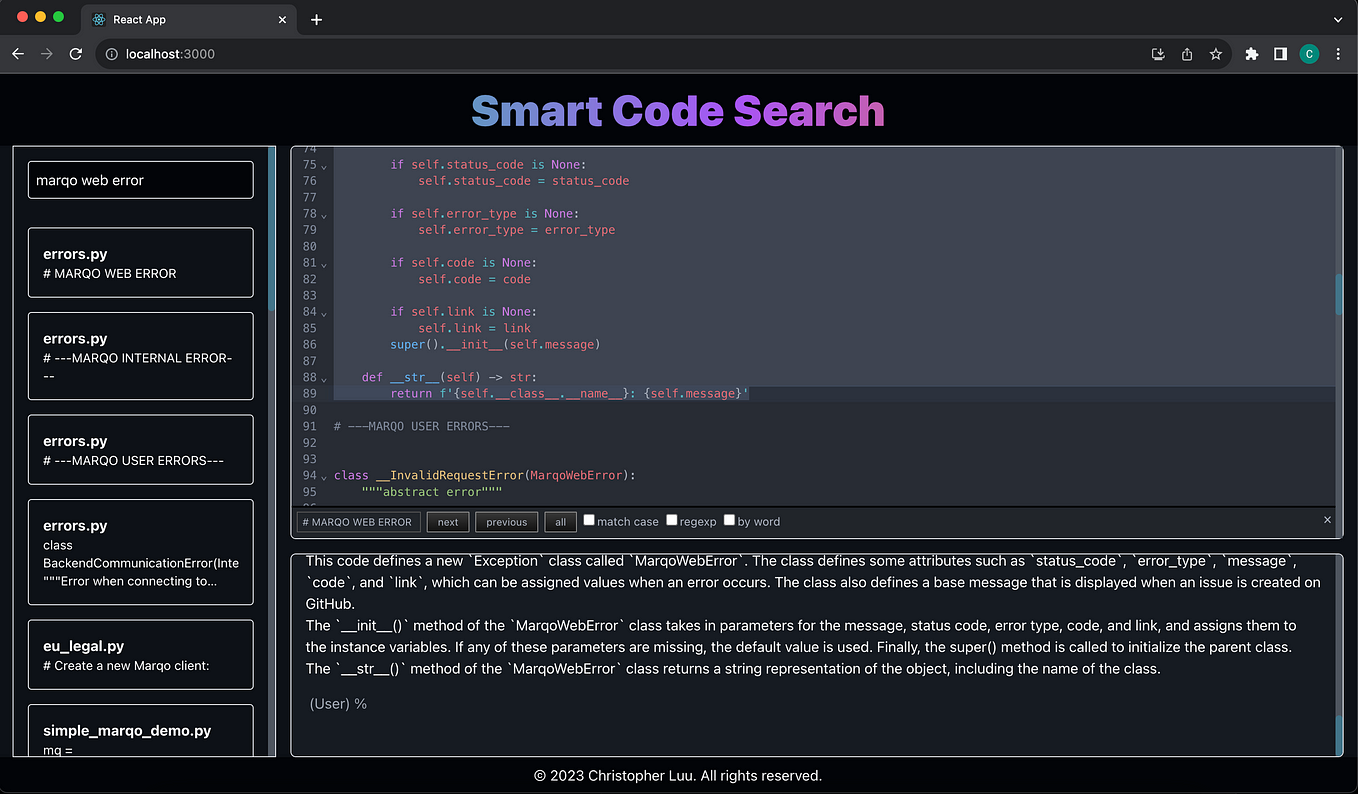The width and height of the screenshot is (1358, 794).
Task: Click the explanation panel scrollbar
Action: tap(1339, 735)
